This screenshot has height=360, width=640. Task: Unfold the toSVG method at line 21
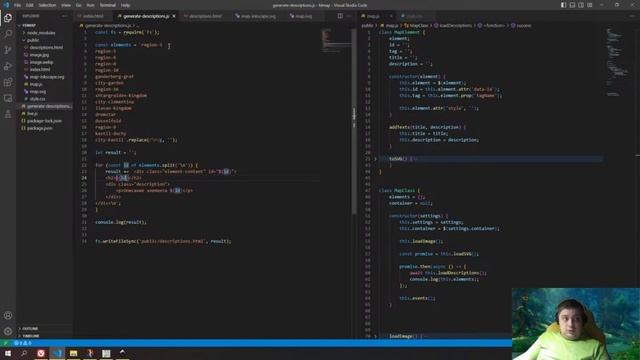(376, 159)
